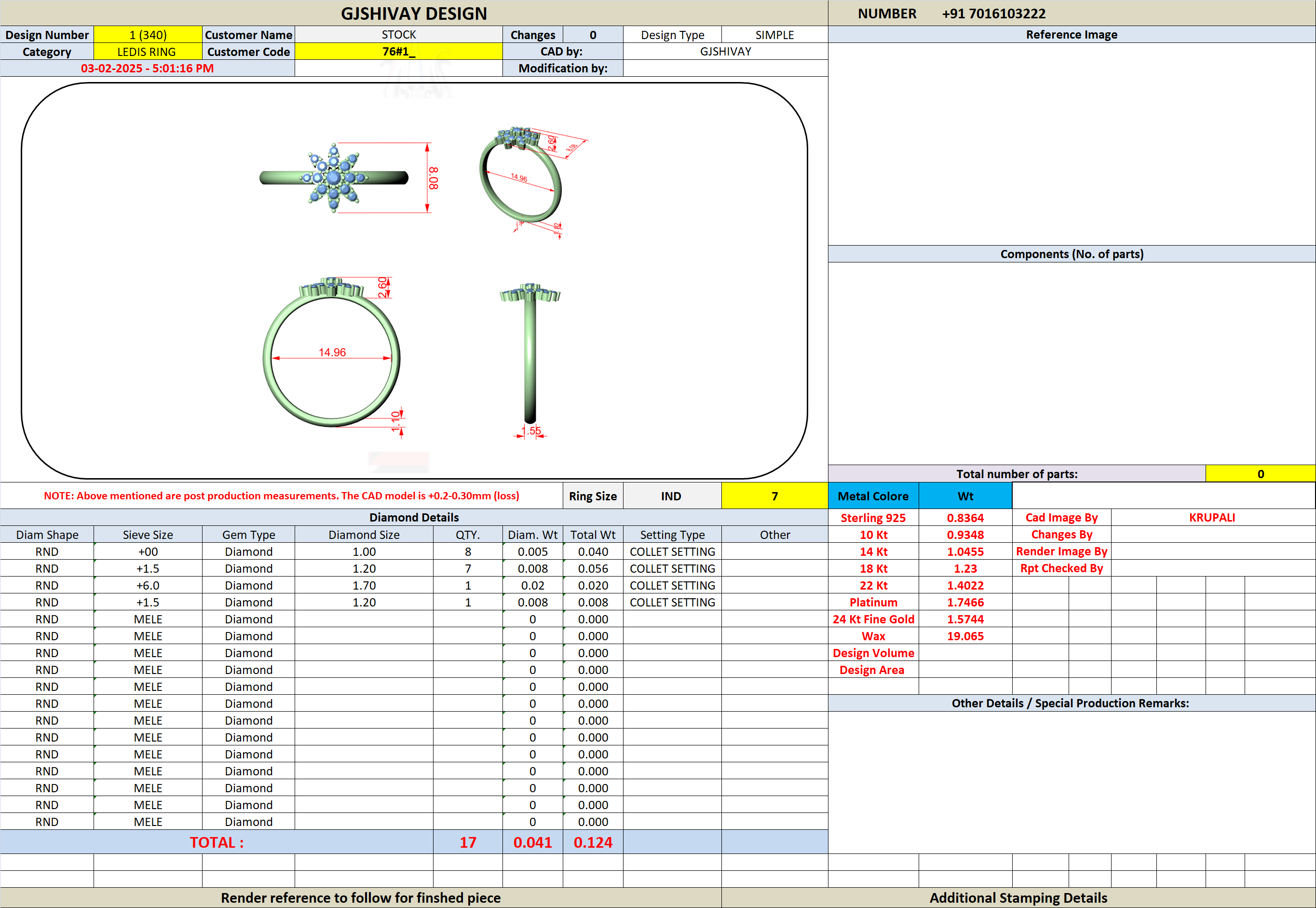Click the 1.55 band width dimension

click(532, 431)
